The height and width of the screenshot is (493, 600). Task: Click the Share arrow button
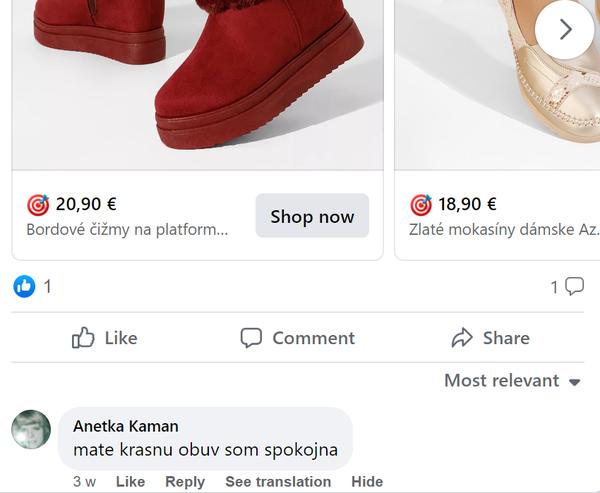(x=490, y=338)
